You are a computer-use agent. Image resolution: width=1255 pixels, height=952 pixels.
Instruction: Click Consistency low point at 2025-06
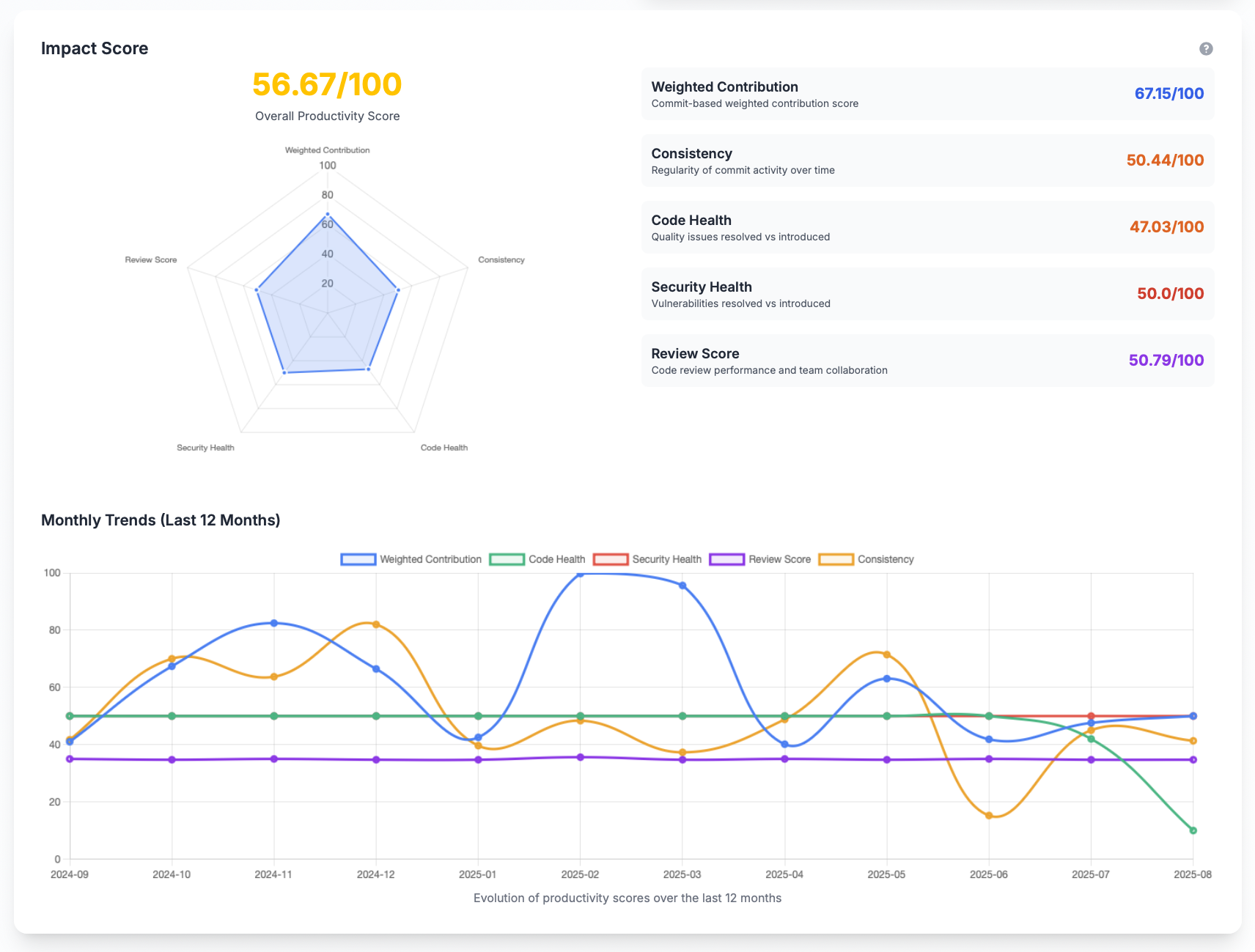pyautogui.click(x=989, y=816)
